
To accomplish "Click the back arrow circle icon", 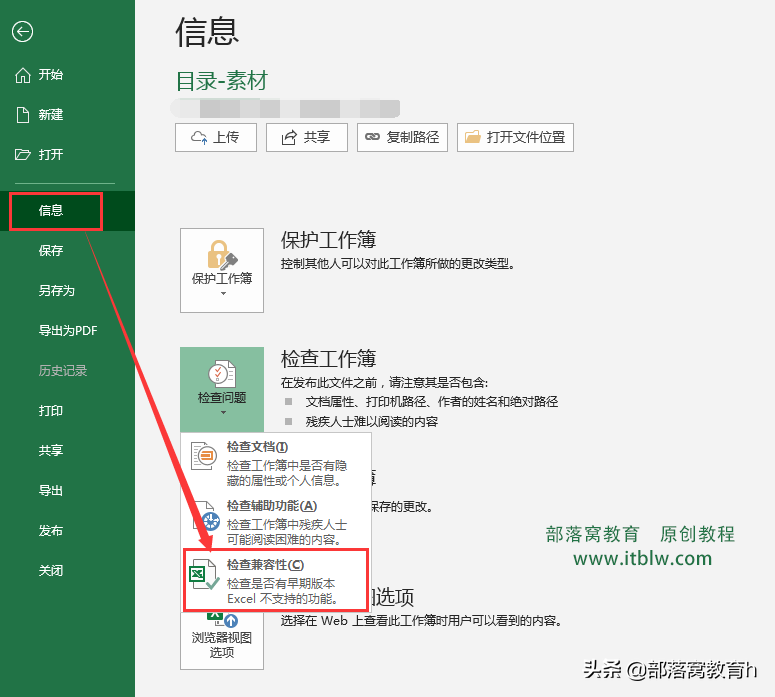I will pyautogui.click(x=22, y=32).
